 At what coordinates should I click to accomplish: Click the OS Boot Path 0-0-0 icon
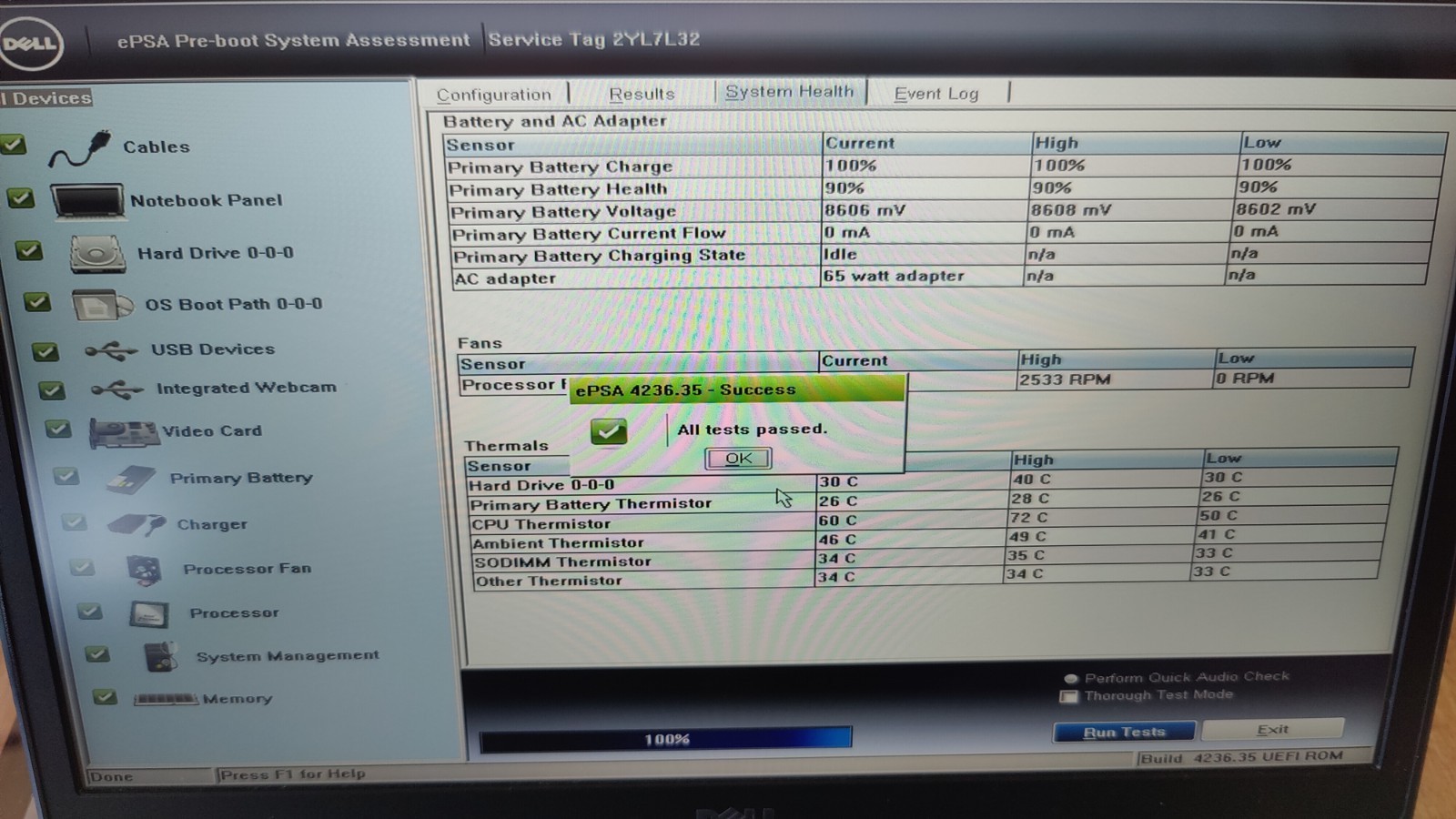[x=102, y=306]
